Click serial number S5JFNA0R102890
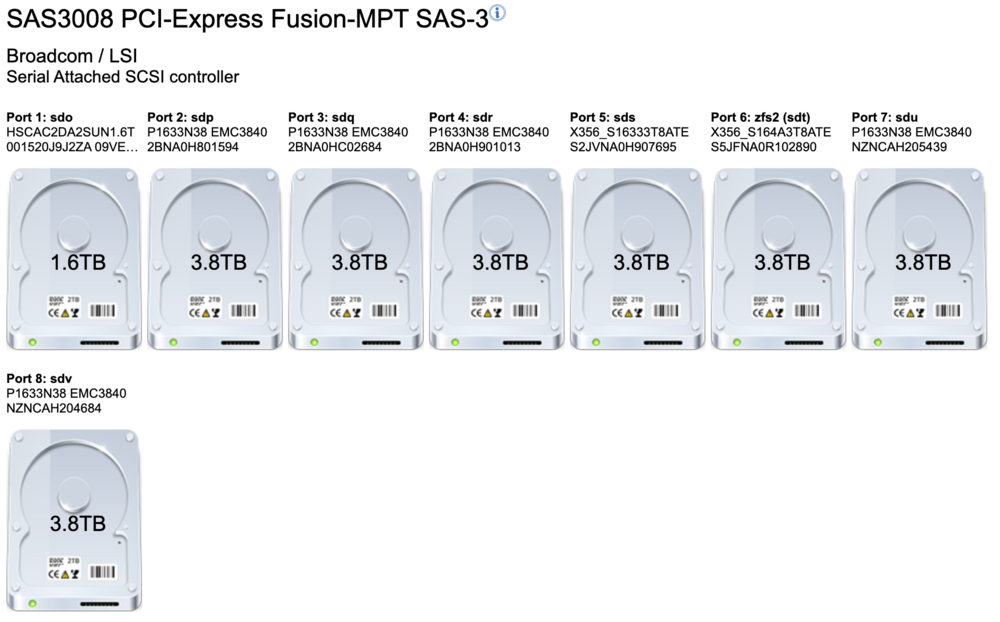Image resolution: width=1000 pixels, height=622 pixels. 763,147
